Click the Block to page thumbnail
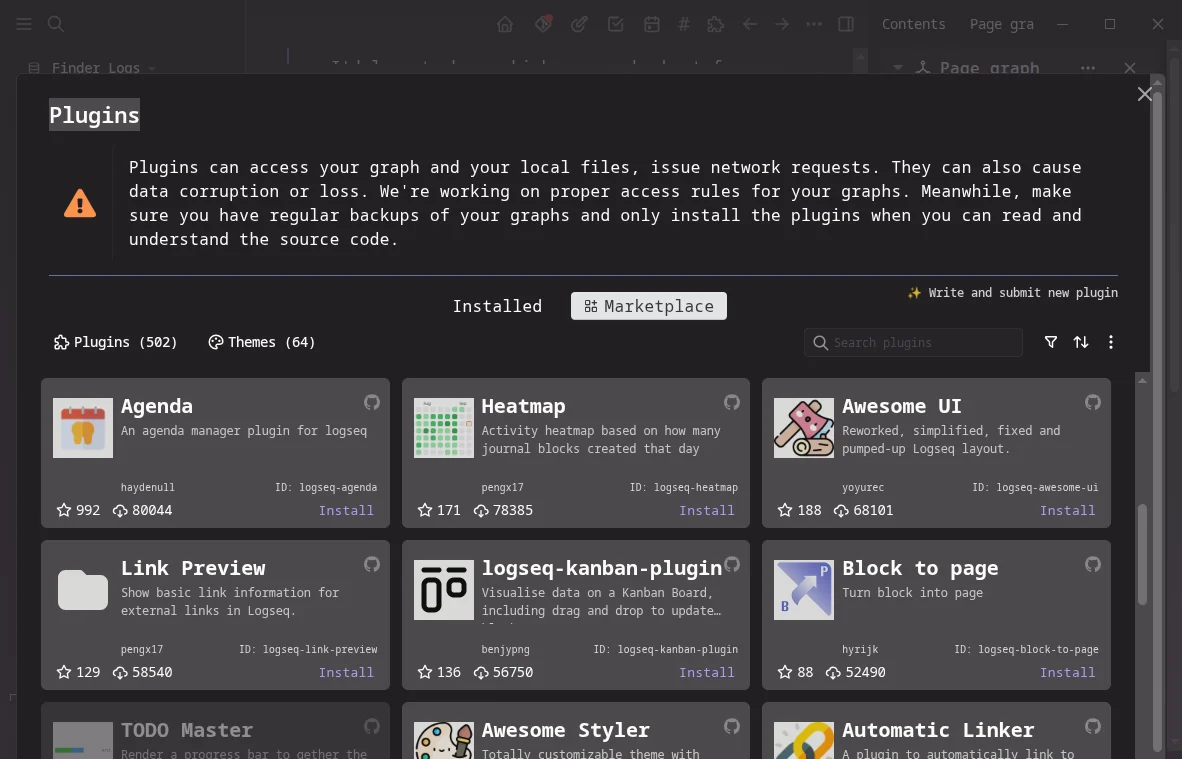 click(804, 590)
